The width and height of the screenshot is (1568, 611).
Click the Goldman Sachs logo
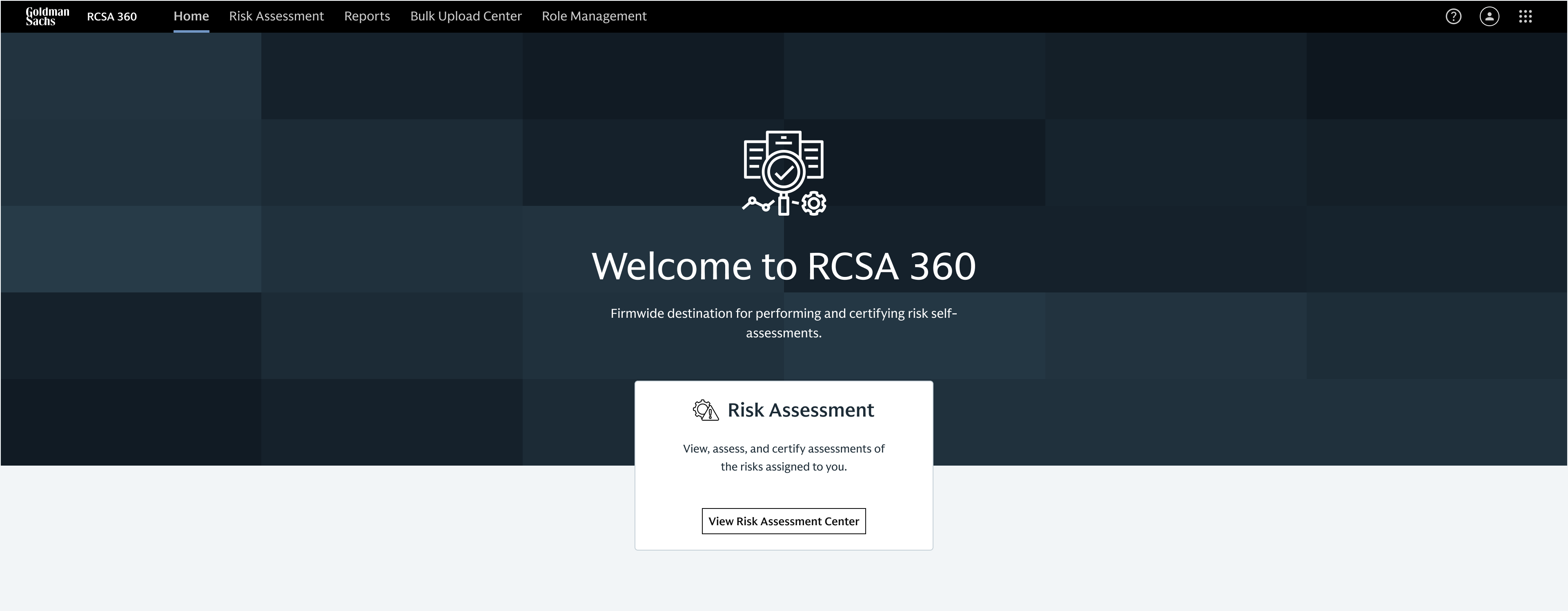pos(47,16)
